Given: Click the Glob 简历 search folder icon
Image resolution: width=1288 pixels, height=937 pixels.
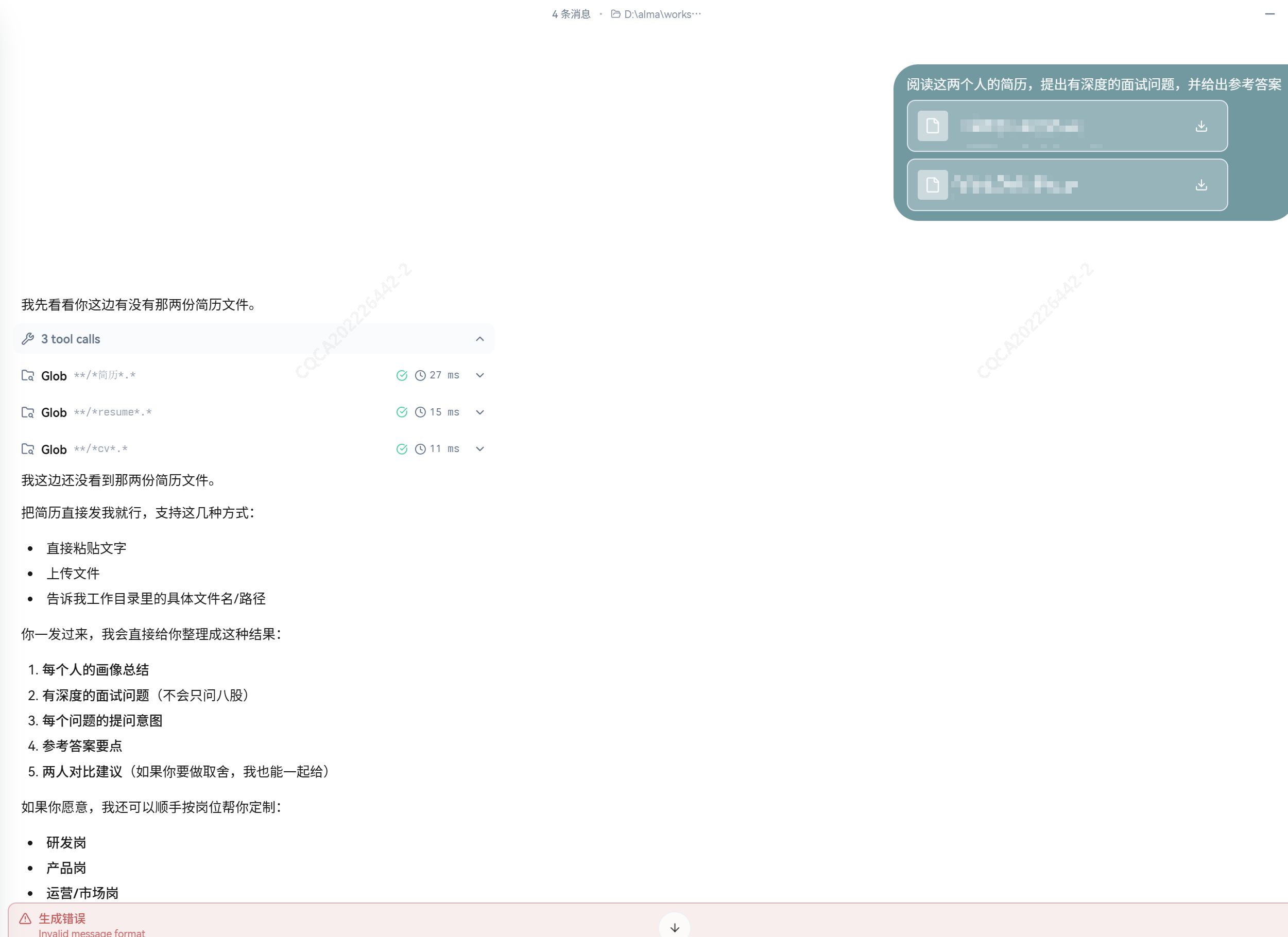Looking at the screenshot, I should coord(28,375).
